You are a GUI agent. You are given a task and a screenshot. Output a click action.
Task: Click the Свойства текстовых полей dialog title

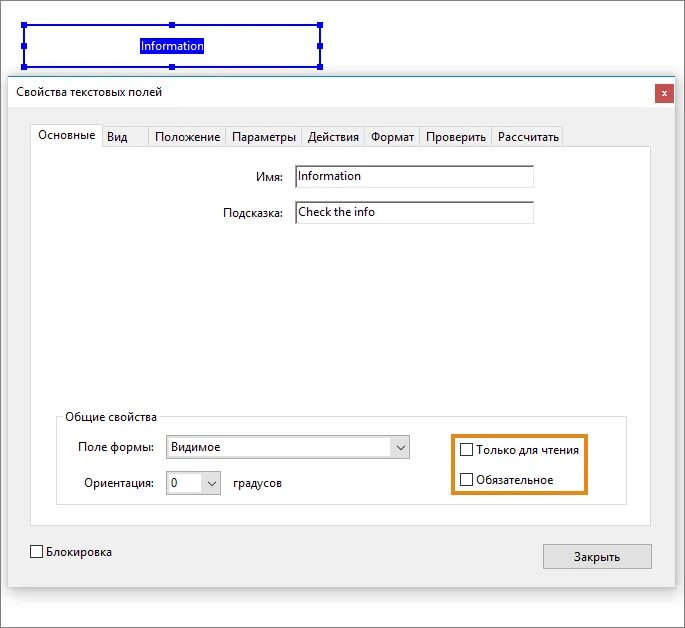pyautogui.click(x=89, y=92)
